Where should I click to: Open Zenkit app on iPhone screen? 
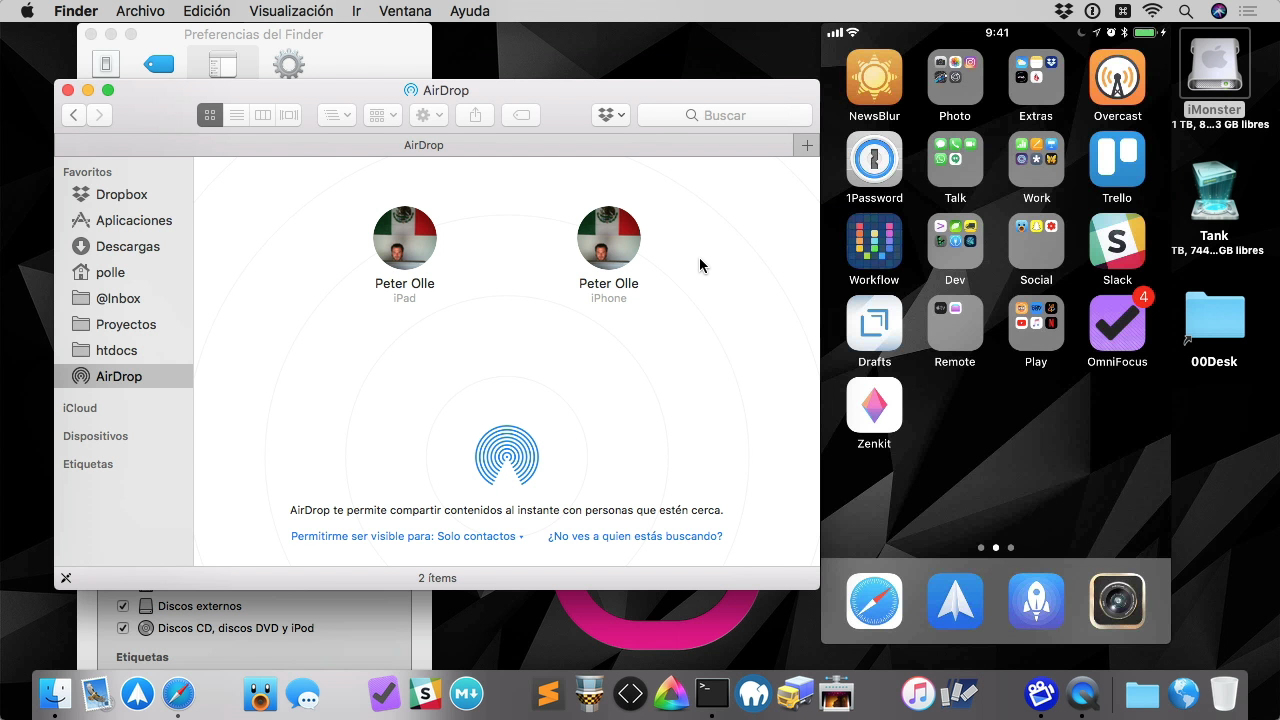(874, 405)
